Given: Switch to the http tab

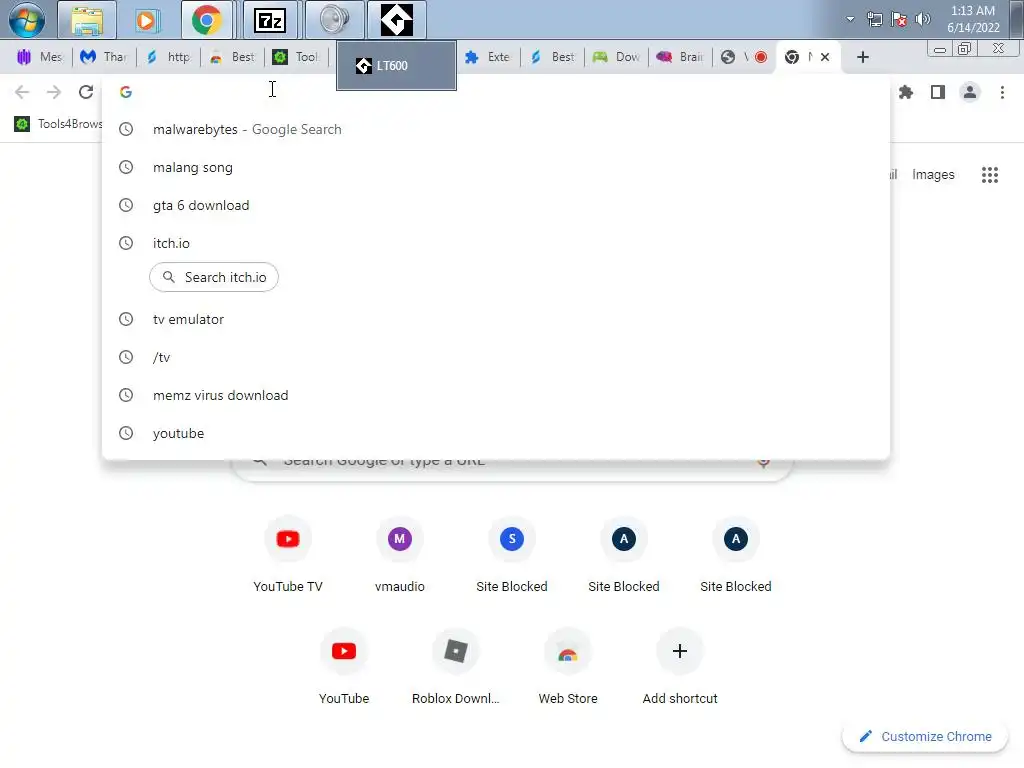Looking at the screenshot, I should pos(168,57).
